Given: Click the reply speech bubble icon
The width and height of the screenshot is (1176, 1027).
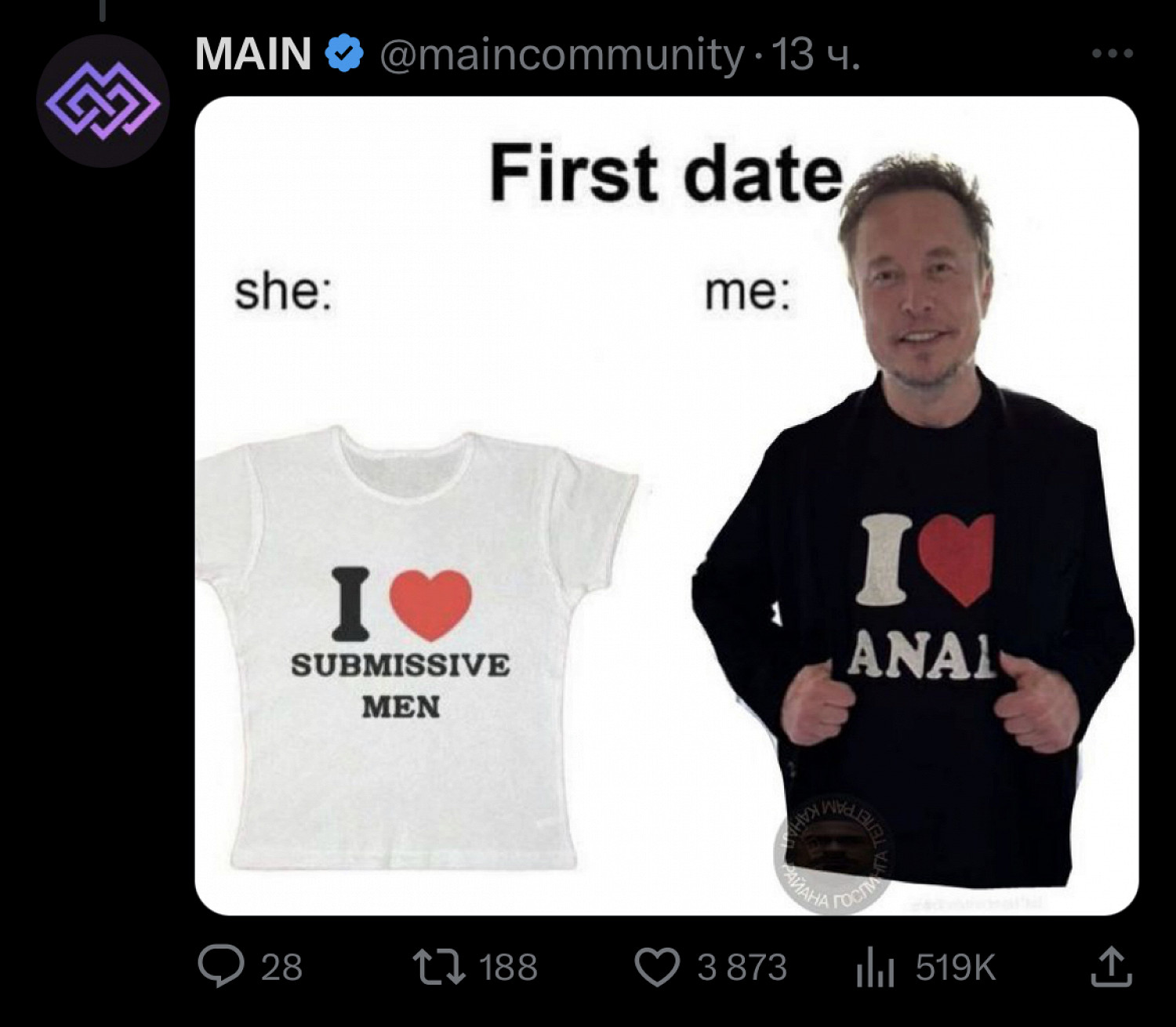Looking at the screenshot, I should click(x=220, y=966).
